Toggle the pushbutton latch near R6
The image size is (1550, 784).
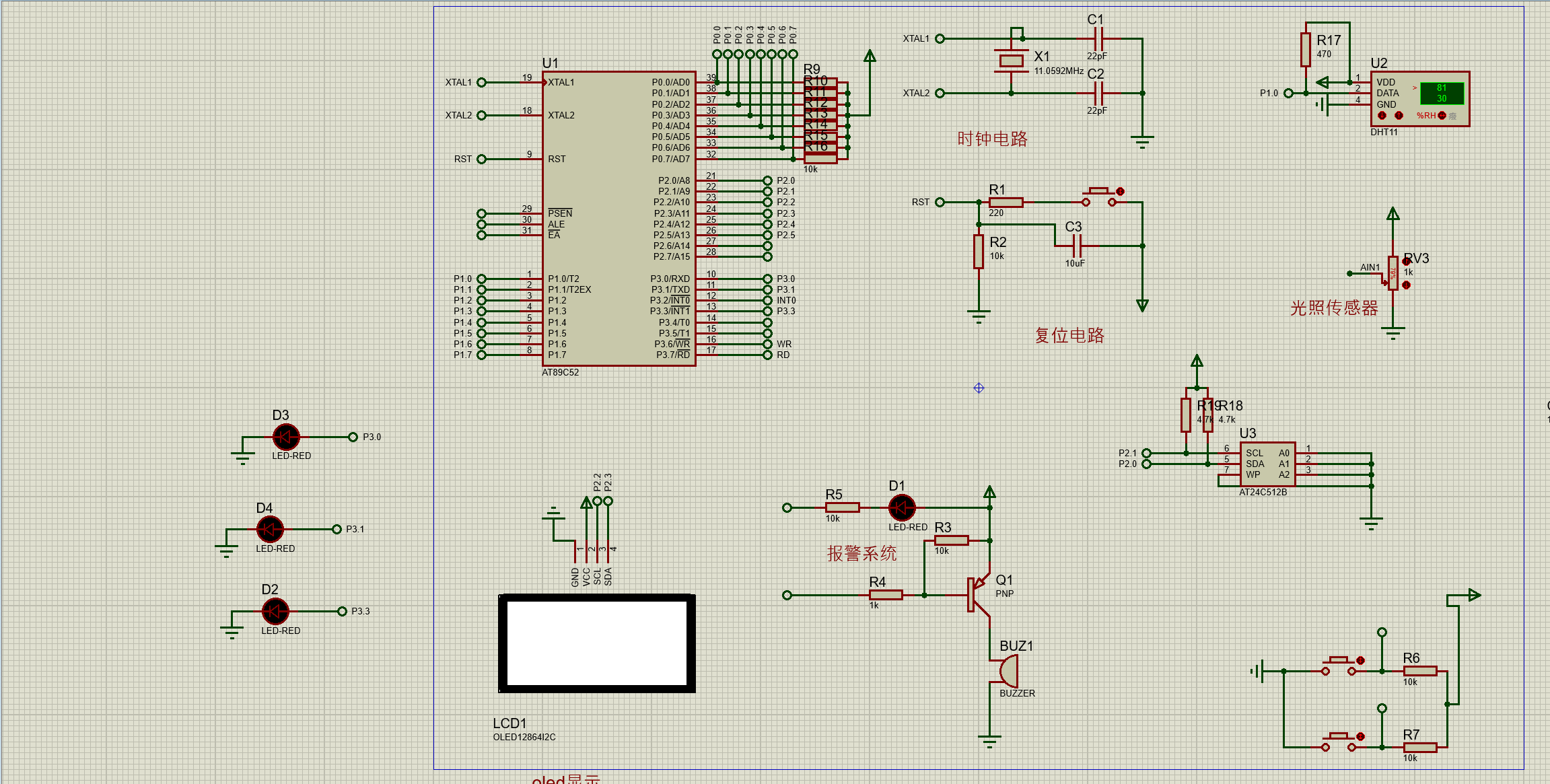[x=1360, y=661]
